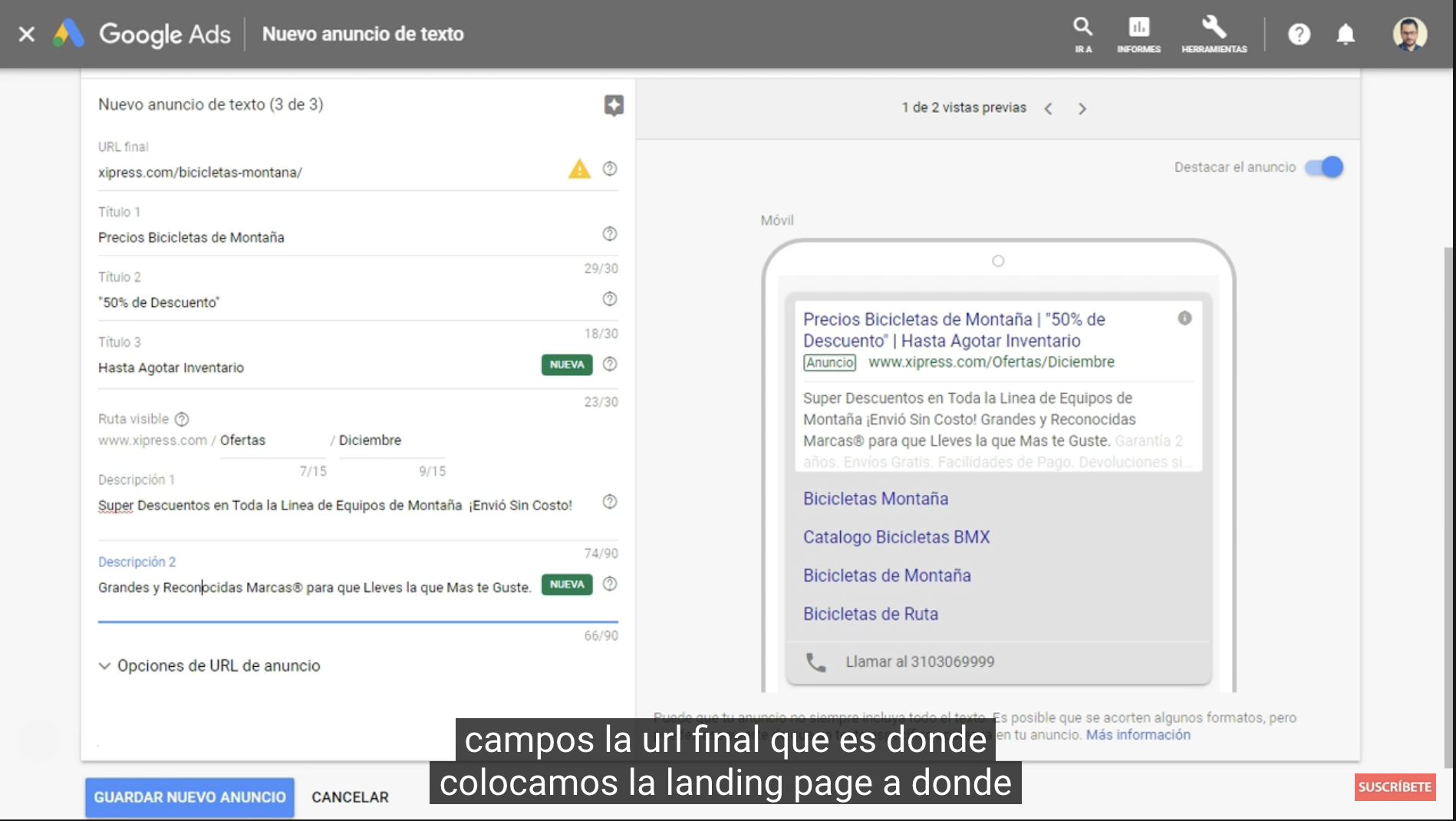Screen dimensions: 1456x821
Task: Click the help question mark in the top bar
Action: [x=1299, y=34]
